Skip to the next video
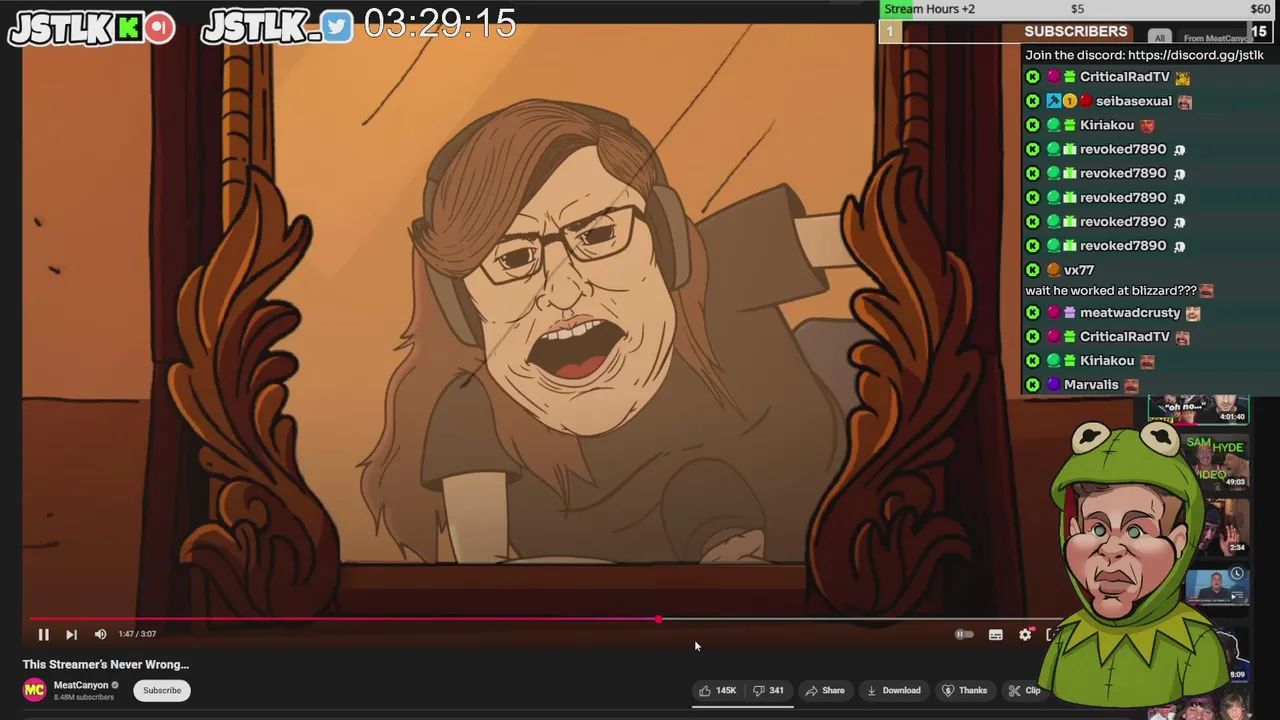 tap(71, 634)
